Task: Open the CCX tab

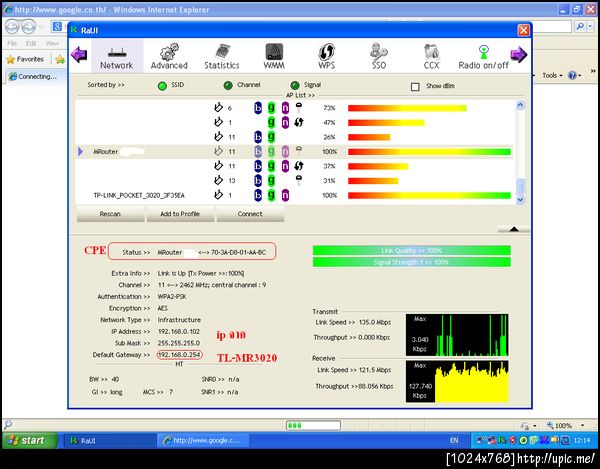Action: click(431, 56)
